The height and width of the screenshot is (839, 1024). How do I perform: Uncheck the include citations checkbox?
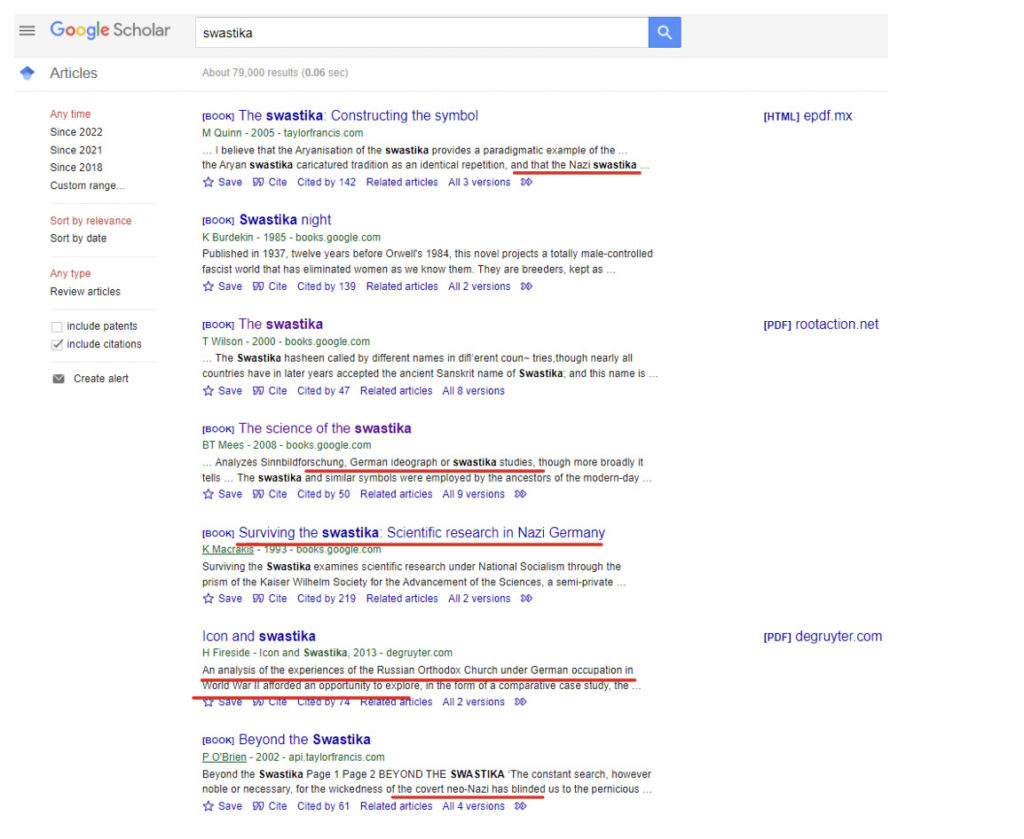57,345
